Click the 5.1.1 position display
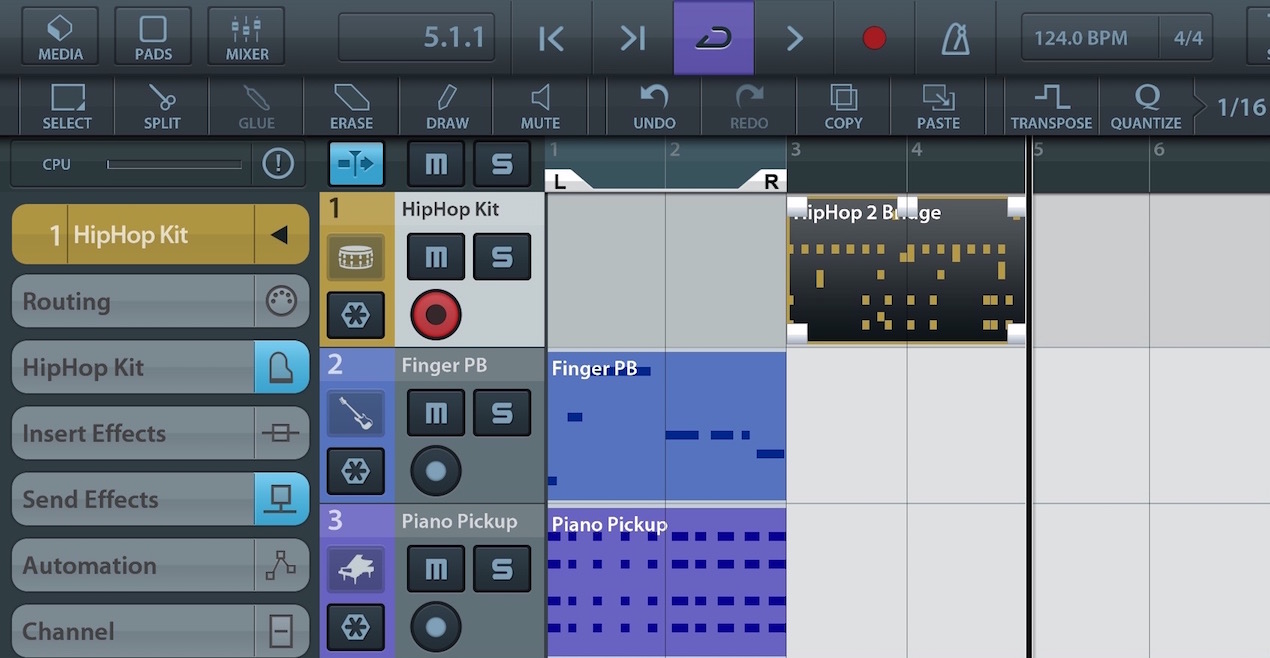The image size is (1270, 658). tap(418, 38)
